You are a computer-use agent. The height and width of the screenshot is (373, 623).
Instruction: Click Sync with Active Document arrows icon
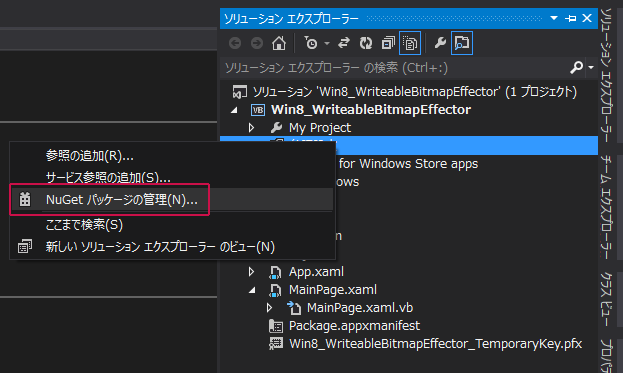[344, 43]
